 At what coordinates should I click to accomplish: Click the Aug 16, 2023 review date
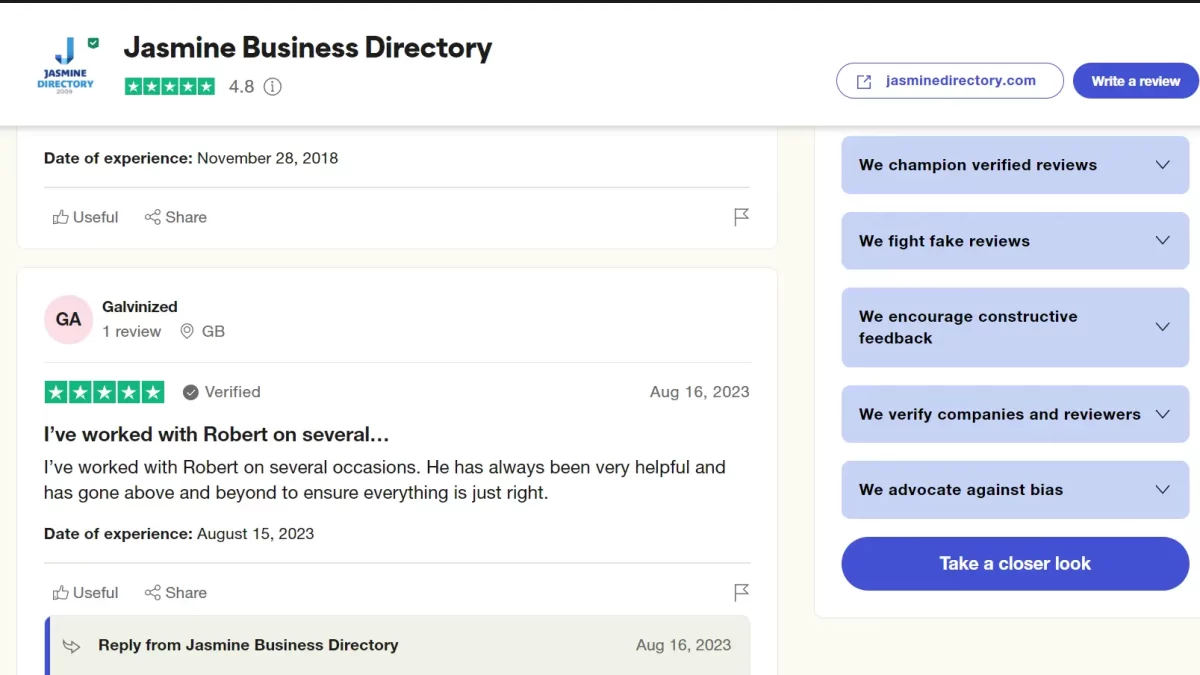699,392
